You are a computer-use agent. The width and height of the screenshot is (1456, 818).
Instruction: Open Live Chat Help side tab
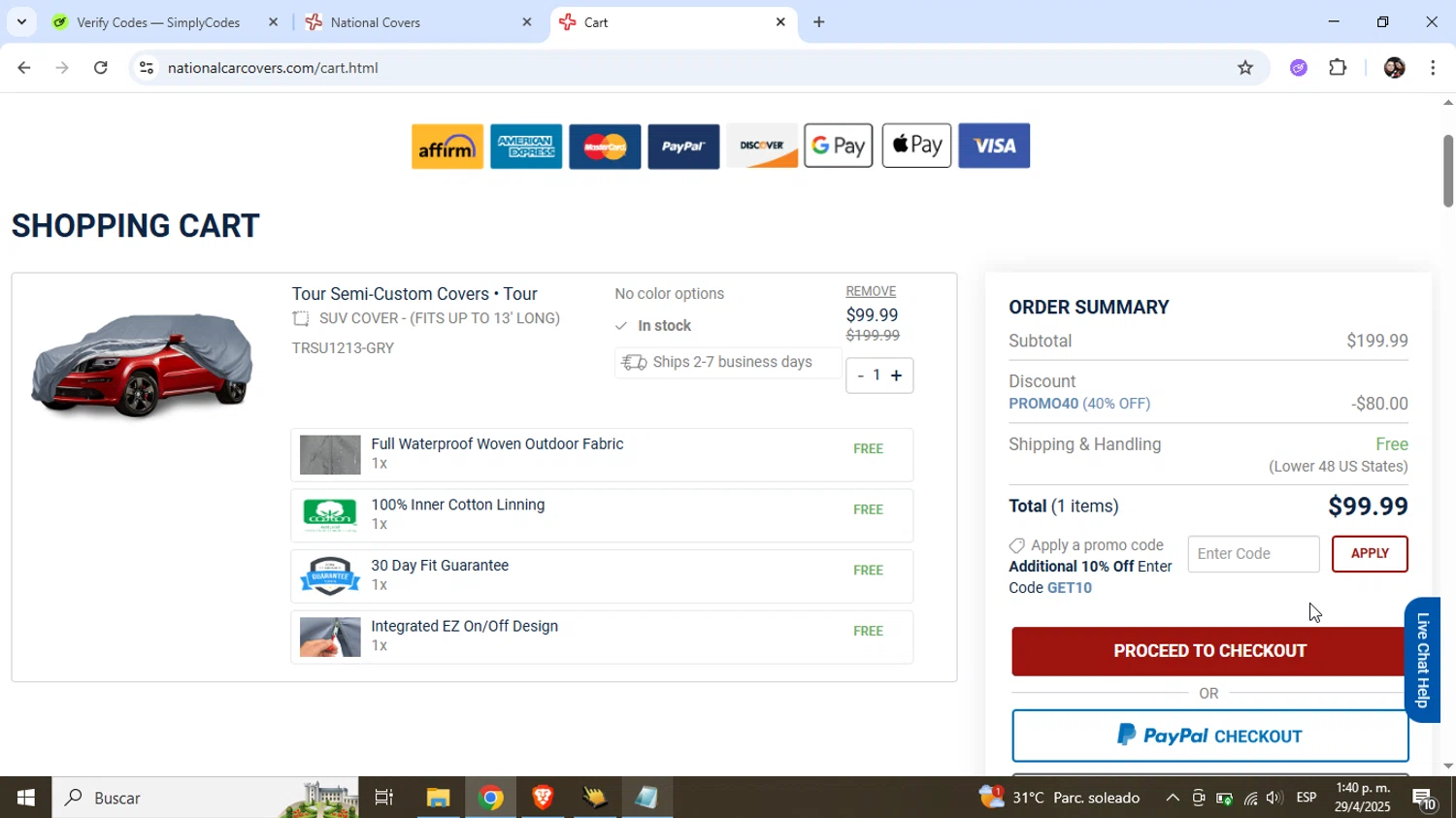click(x=1423, y=660)
